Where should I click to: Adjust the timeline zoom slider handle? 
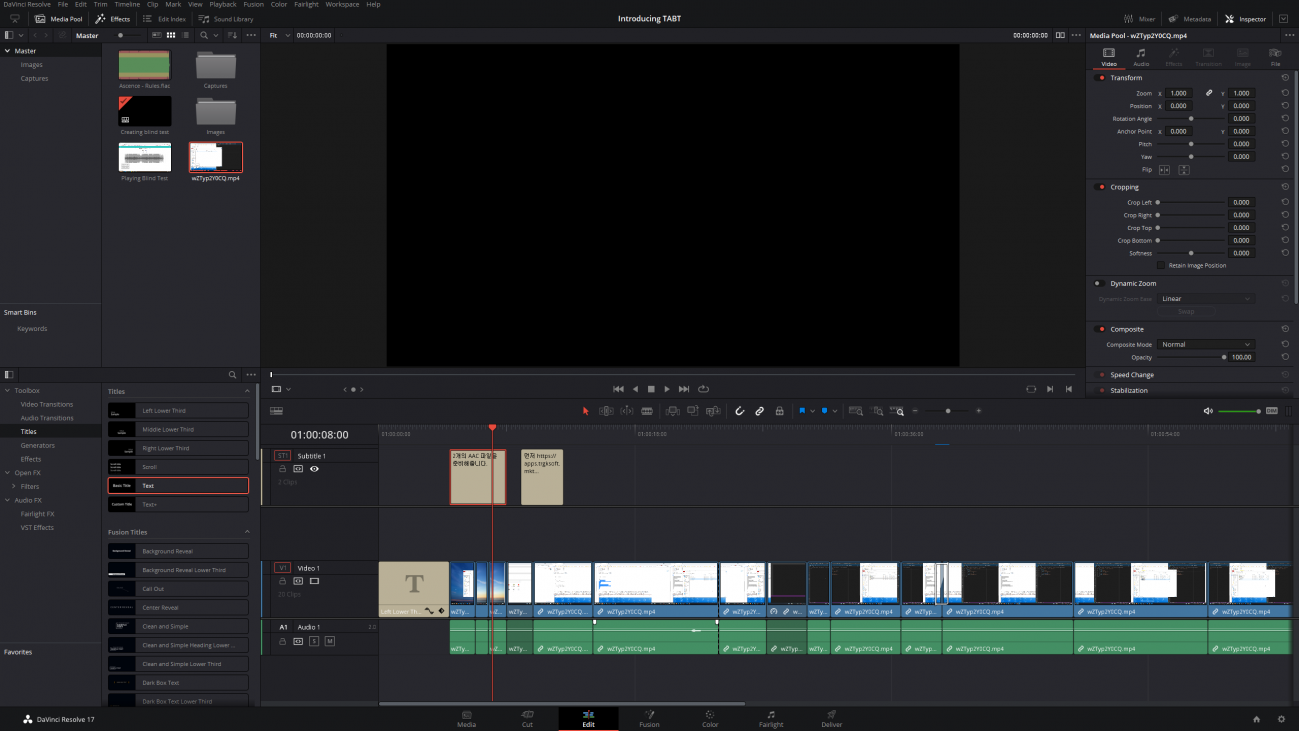tap(948, 411)
